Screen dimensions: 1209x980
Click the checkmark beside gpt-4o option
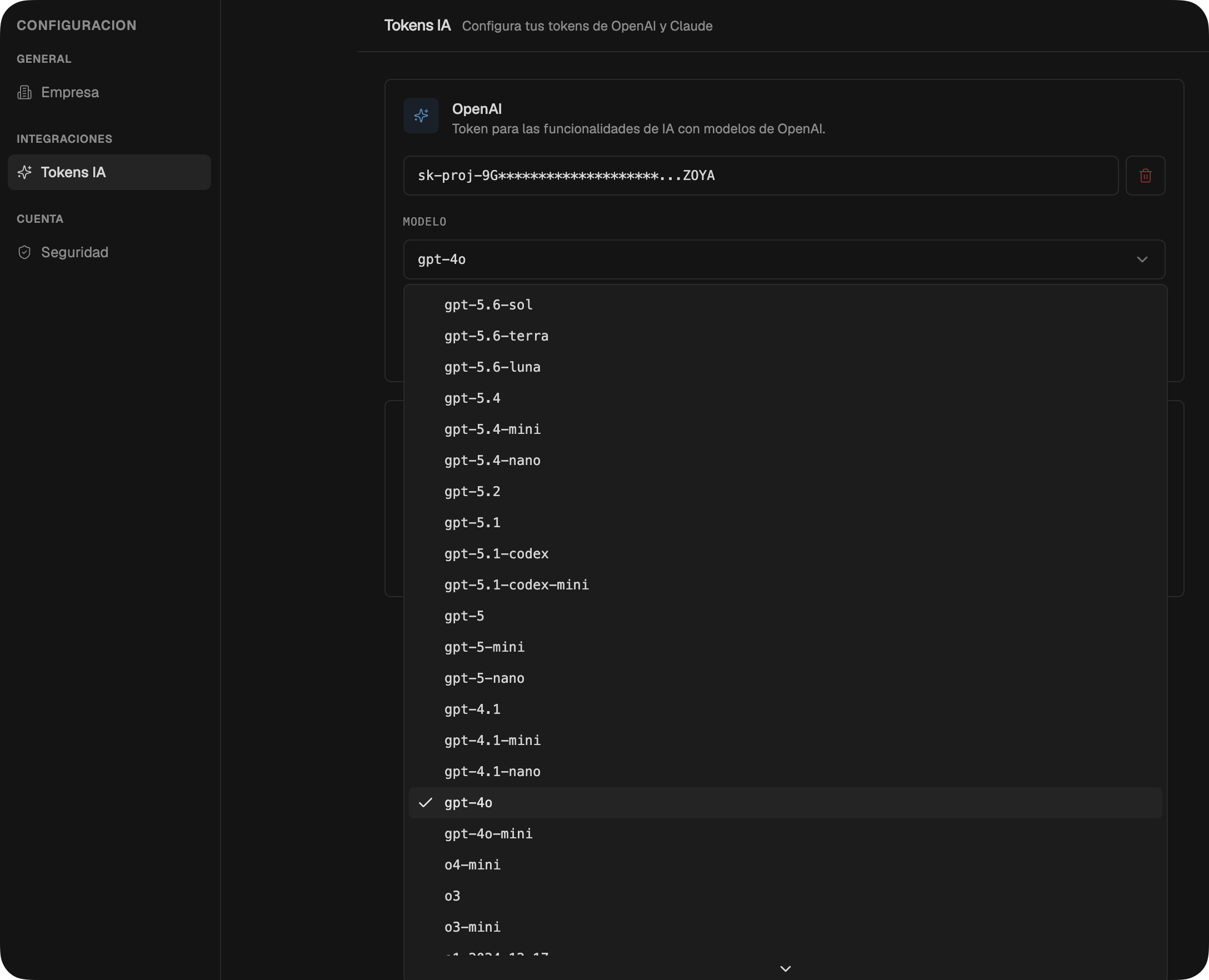coord(426,802)
